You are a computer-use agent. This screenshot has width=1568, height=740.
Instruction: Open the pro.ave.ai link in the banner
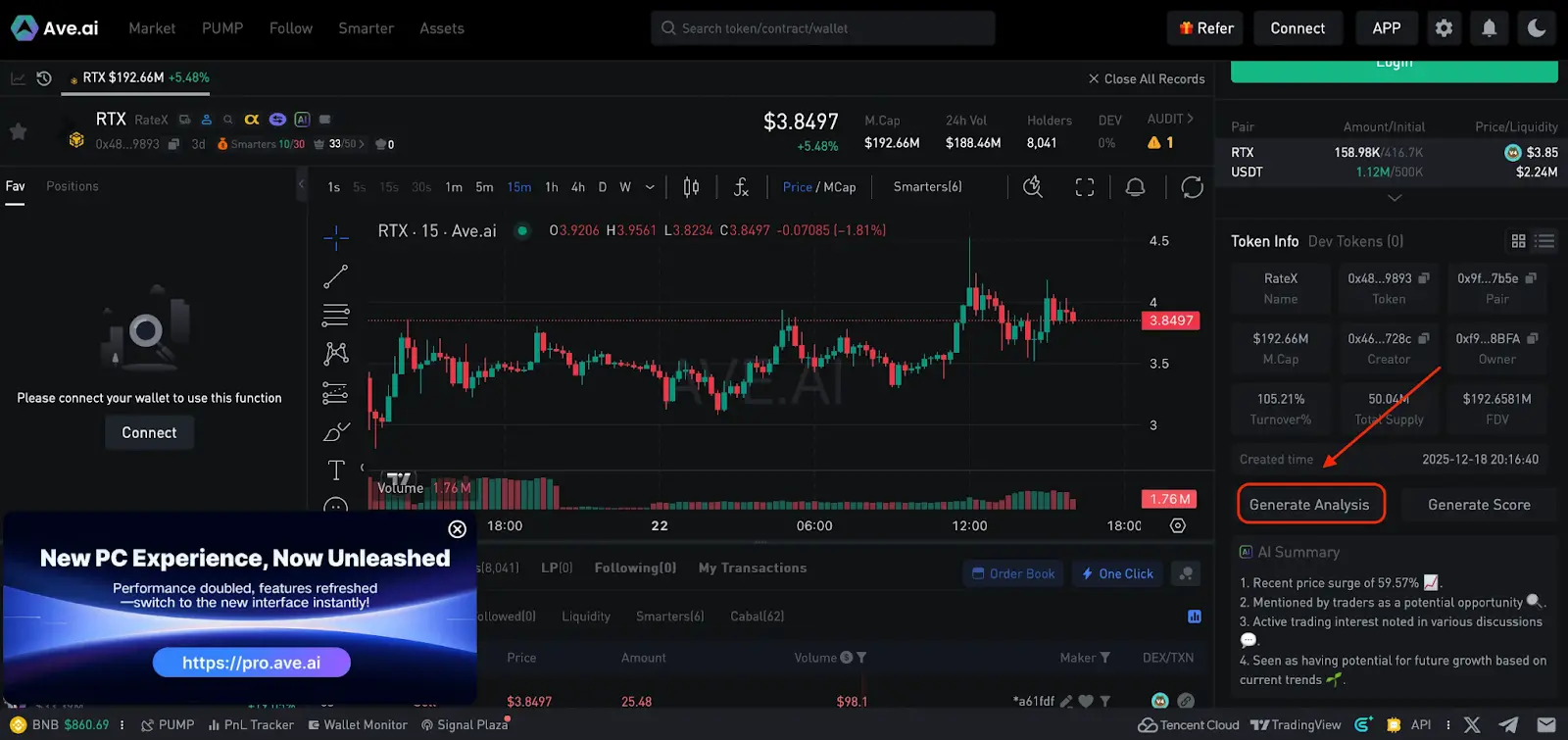point(251,663)
